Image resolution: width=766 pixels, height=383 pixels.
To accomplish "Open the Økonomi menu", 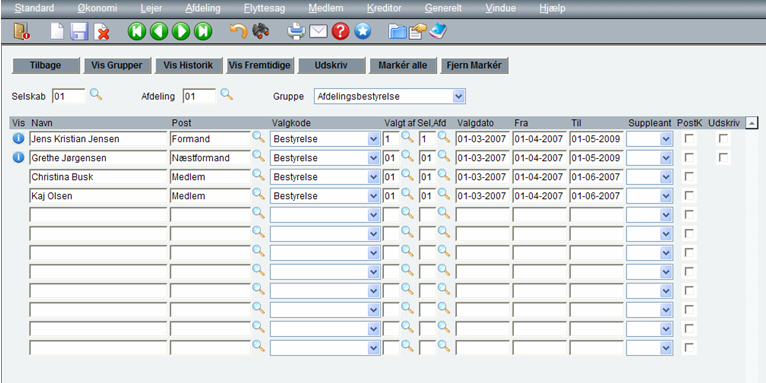I will (x=97, y=8).
